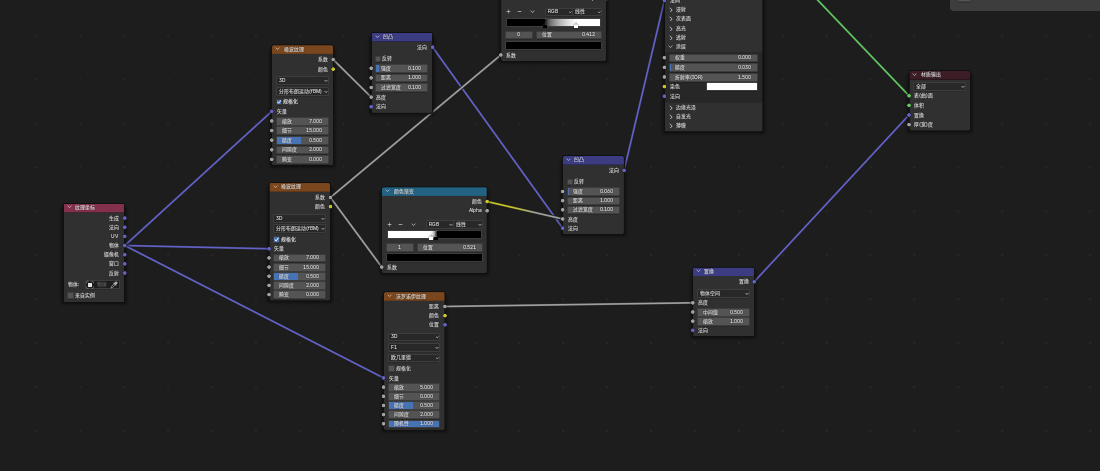This screenshot has width=1100, height=471.
Task: Click the Tint white color swatch in the Principled BSDF coat section
Action: (732, 86)
